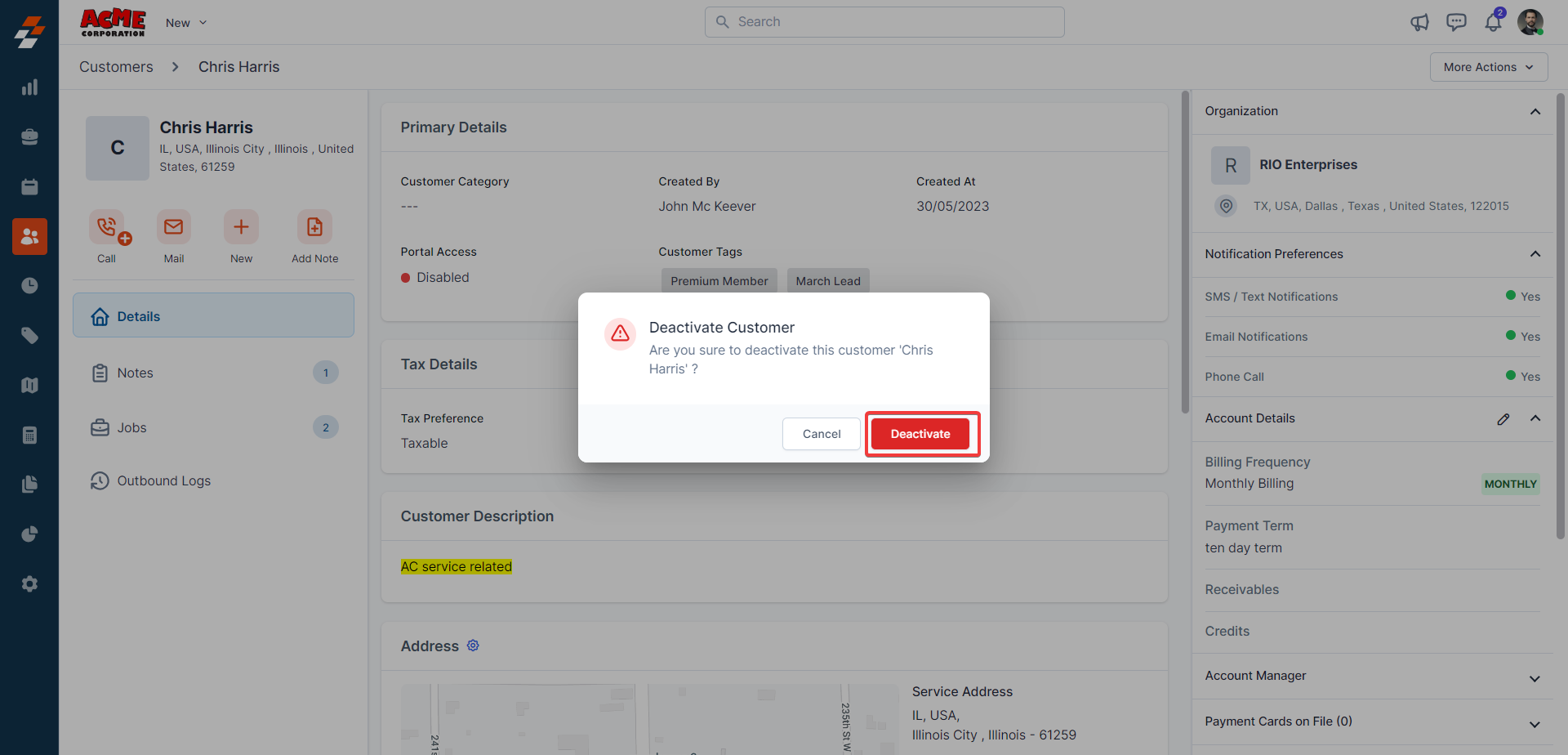Click the warning icon in the Deactivate dialog
The width and height of the screenshot is (1568, 755).
tap(621, 333)
